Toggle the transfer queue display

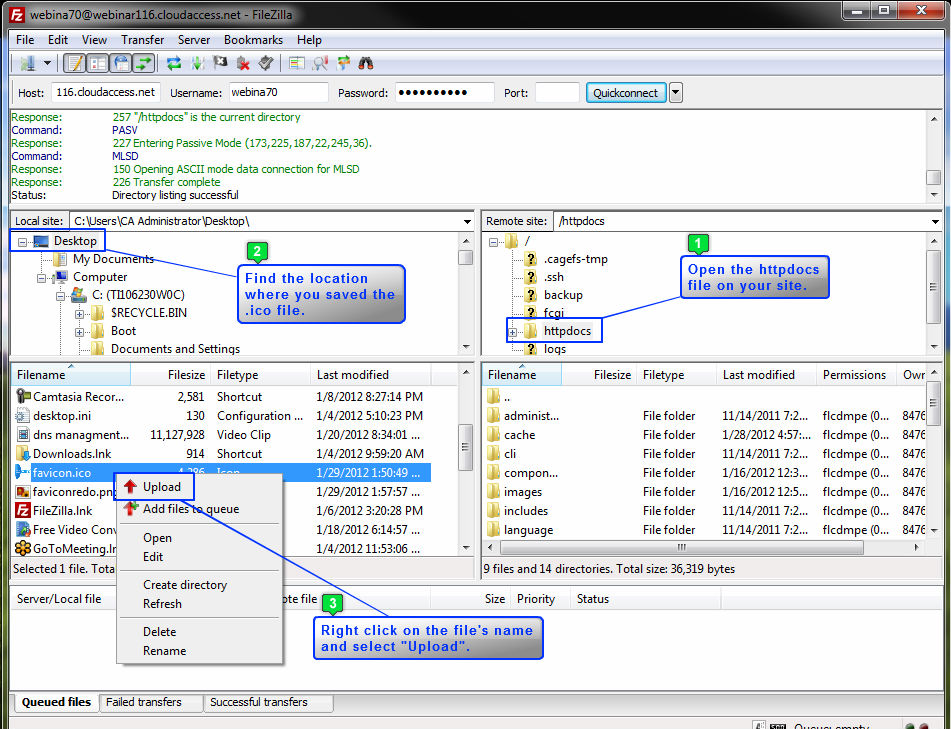(x=144, y=62)
